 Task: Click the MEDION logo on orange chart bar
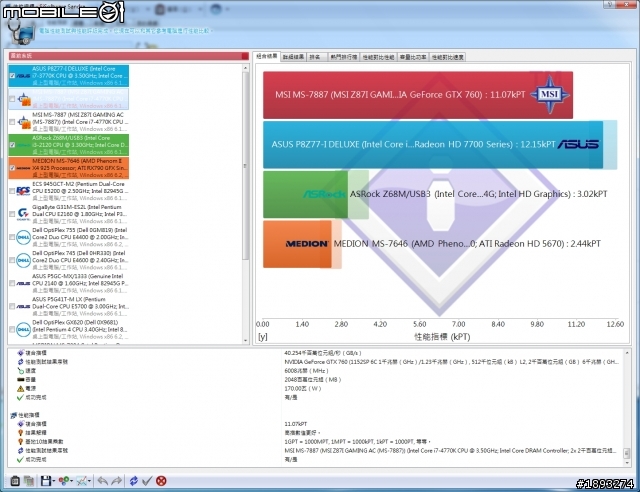tap(307, 244)
